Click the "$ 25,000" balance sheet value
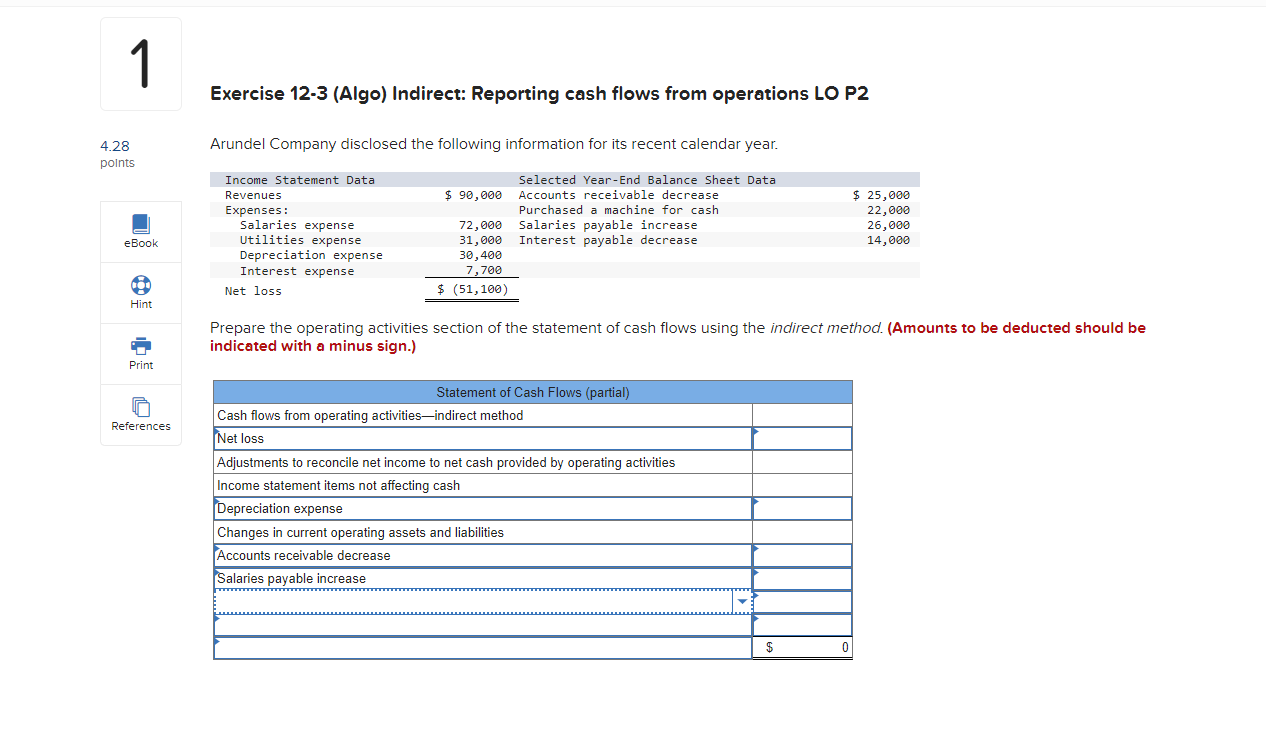 click(881, 195)
